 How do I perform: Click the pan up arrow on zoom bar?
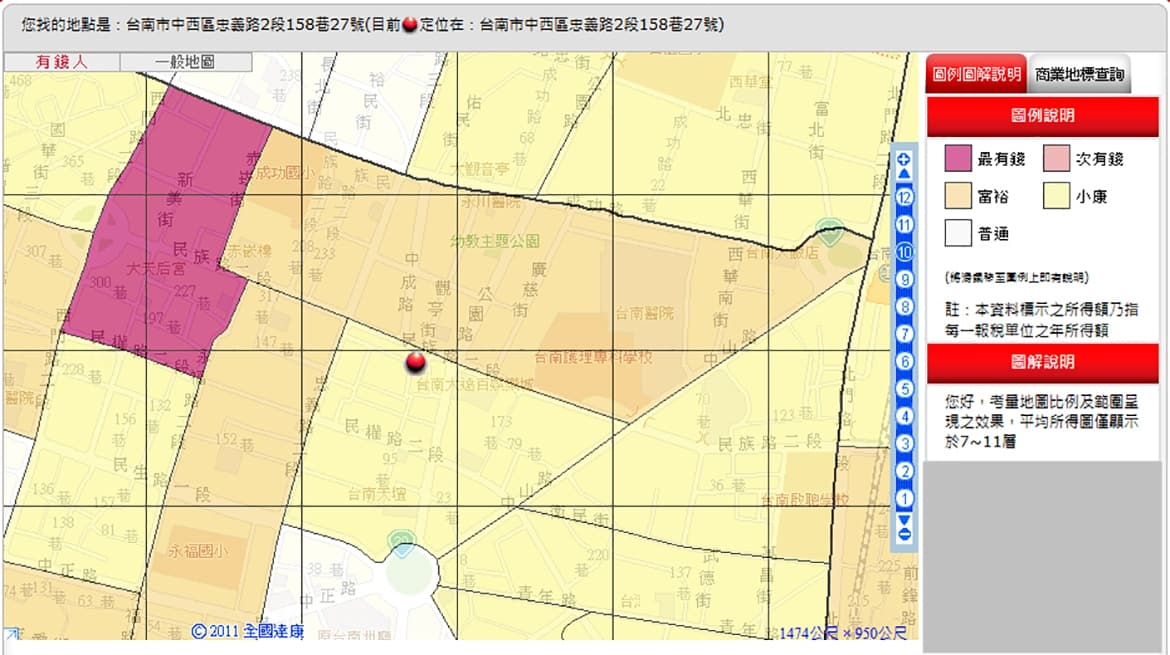(x=904, y=174)
